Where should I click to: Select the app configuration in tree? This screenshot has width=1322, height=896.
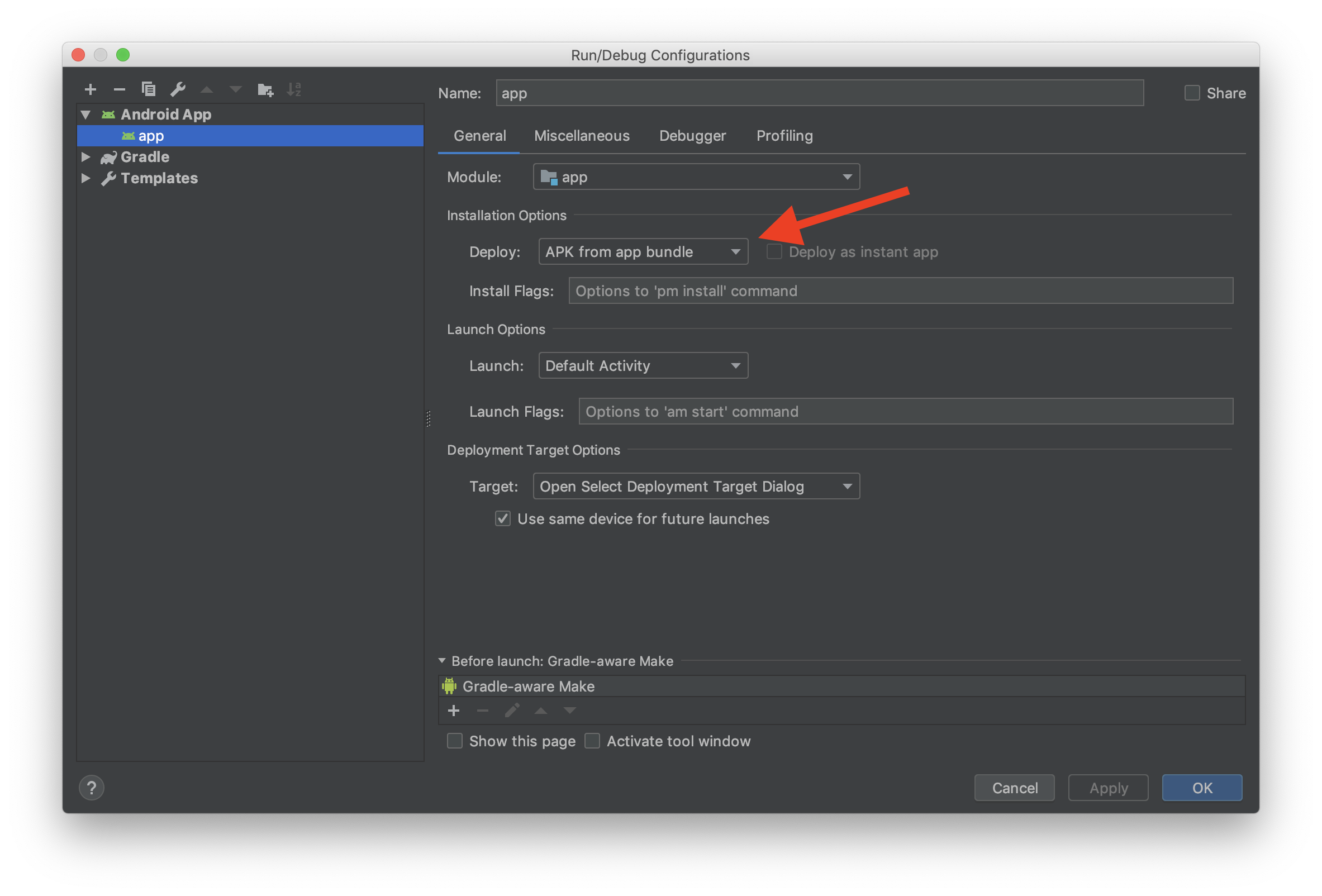point(250,136)
